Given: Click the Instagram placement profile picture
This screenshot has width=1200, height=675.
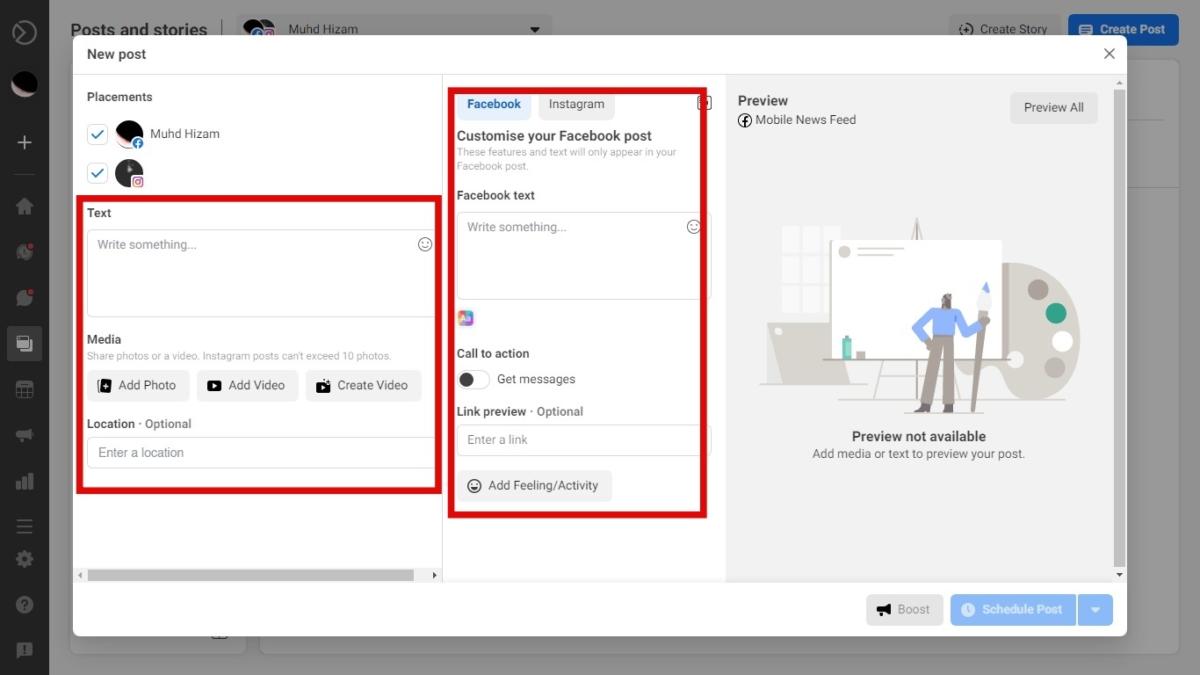Looking at the screenshot, I should (x=129, y=173).
